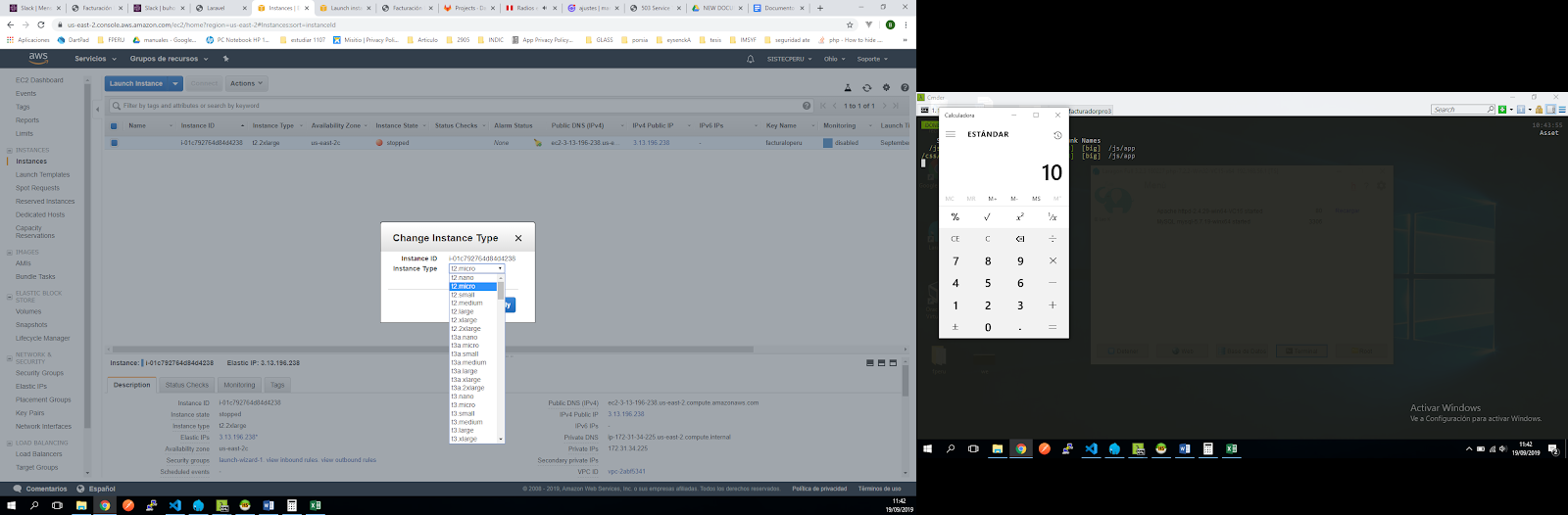Click the refresh instances icon

[x=866, y=87]
